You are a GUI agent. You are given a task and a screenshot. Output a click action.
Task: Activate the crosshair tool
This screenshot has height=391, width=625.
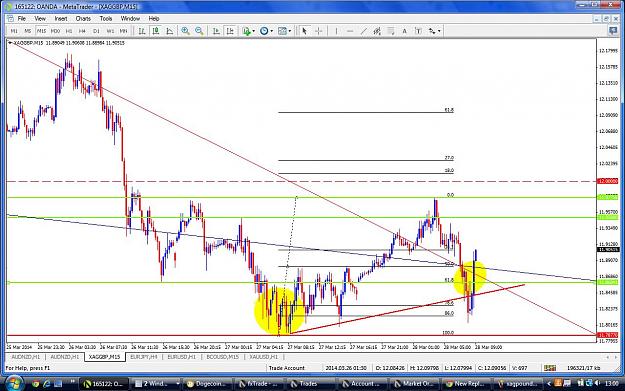[318, 31]
